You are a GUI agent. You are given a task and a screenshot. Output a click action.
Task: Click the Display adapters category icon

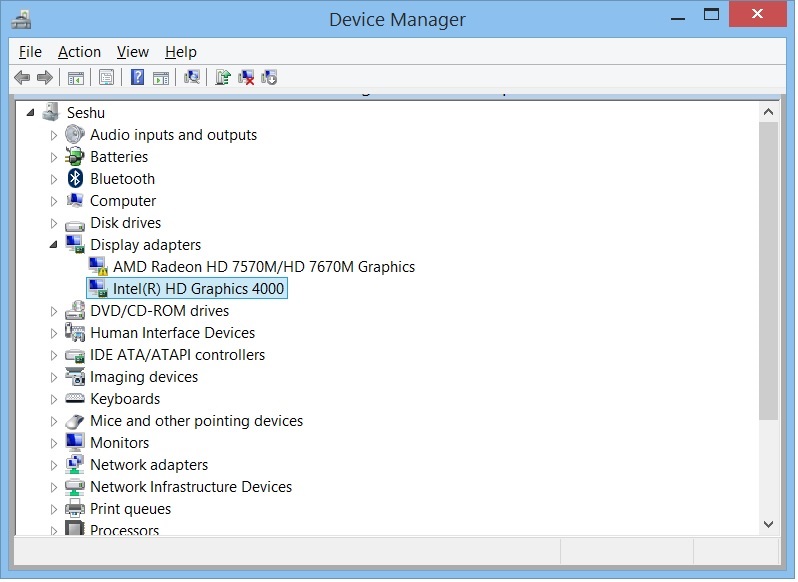75,244
